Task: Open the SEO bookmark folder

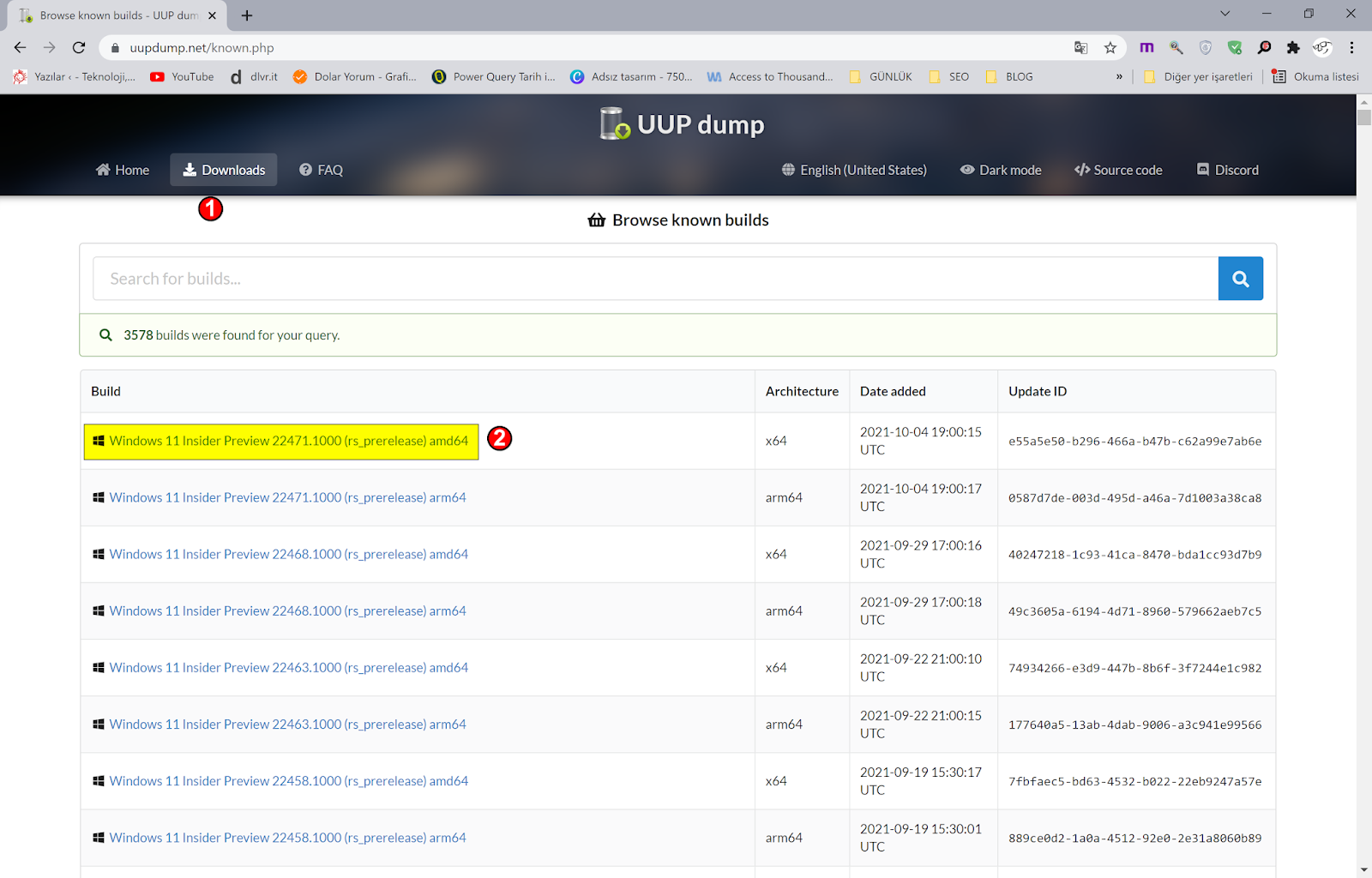Action: [x=949, y=76]
